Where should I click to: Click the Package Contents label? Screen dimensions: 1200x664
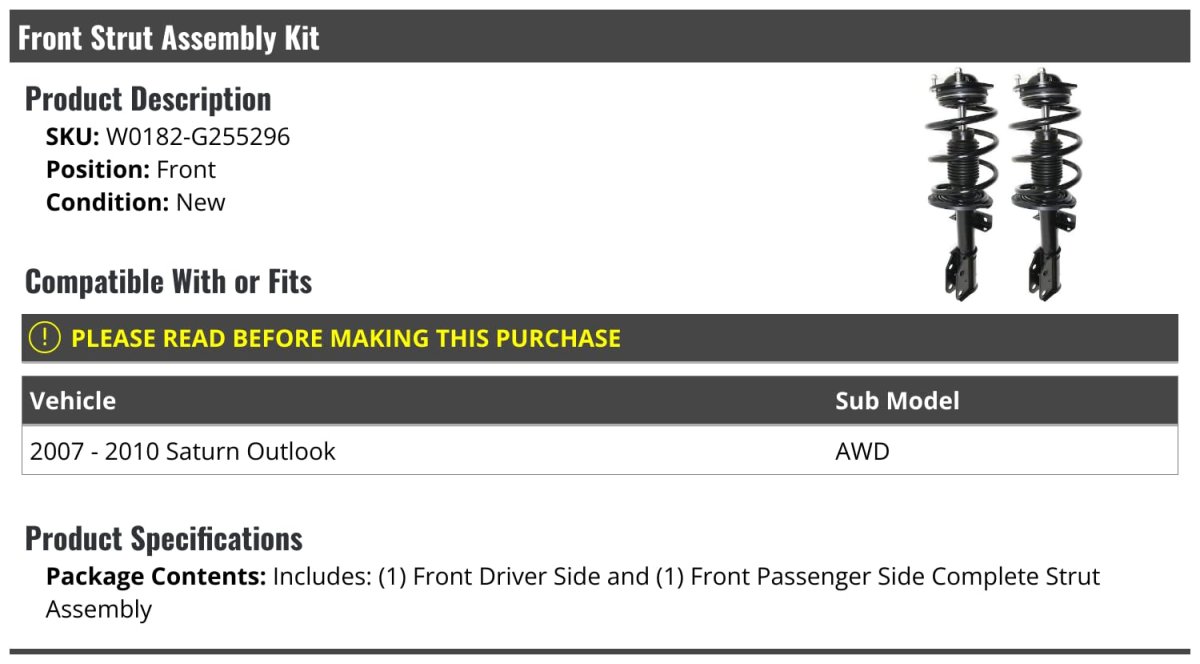tap(155, 577)
